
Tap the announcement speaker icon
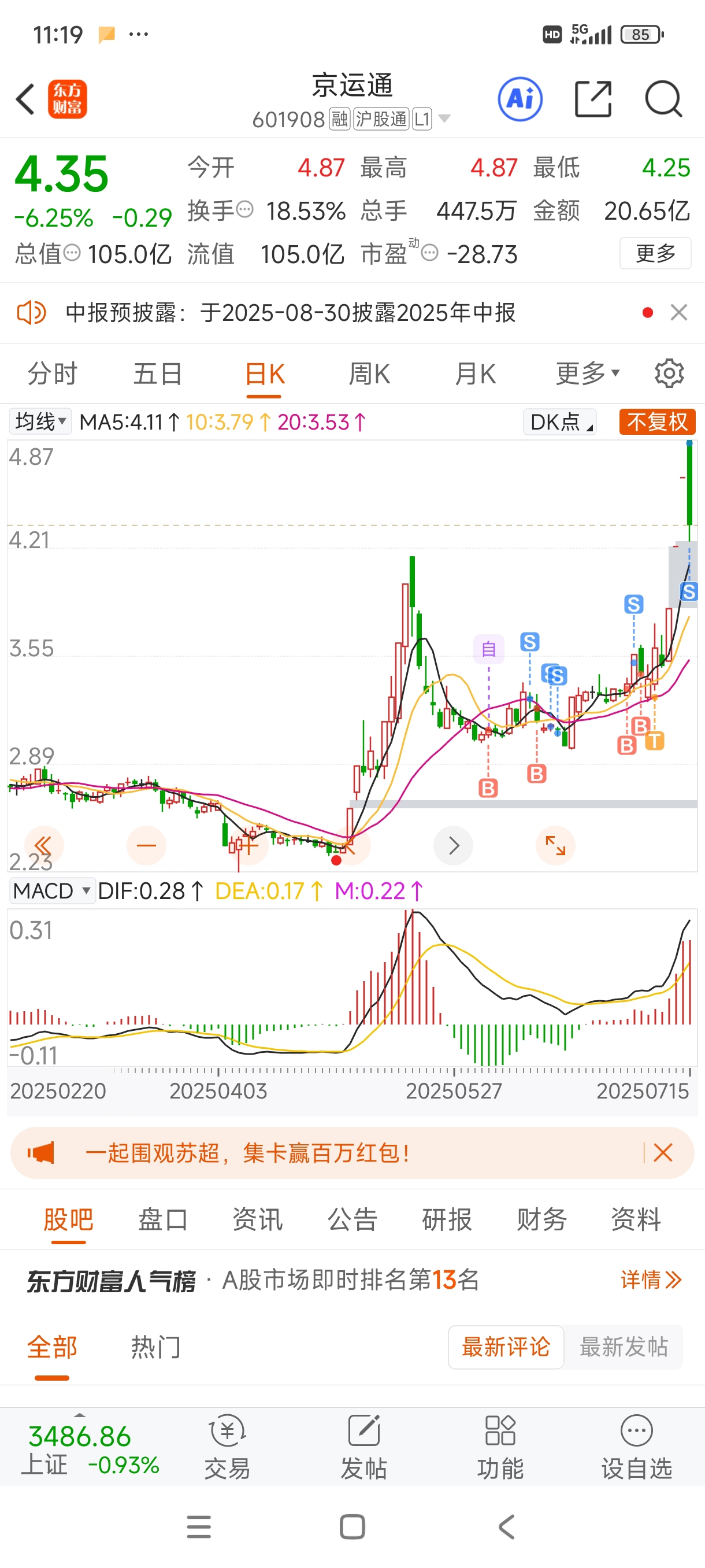click(x=31, y=313)
